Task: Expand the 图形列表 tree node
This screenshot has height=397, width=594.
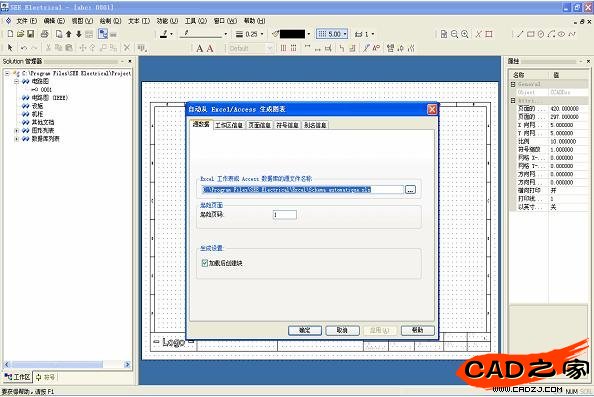Action: coord(16,130)
